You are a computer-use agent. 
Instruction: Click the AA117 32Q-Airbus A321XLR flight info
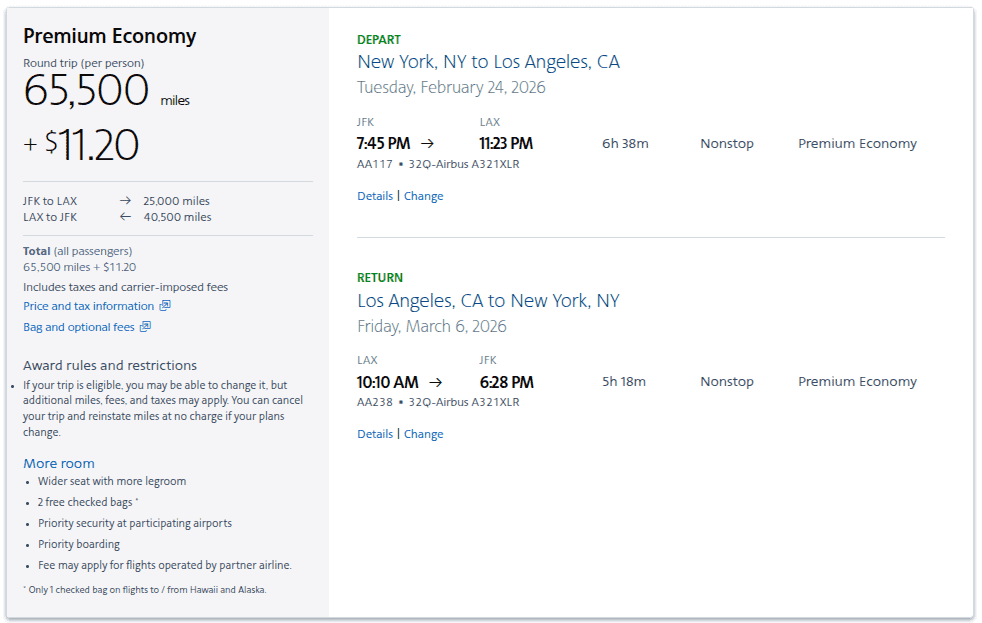click(x=438, y=164)
